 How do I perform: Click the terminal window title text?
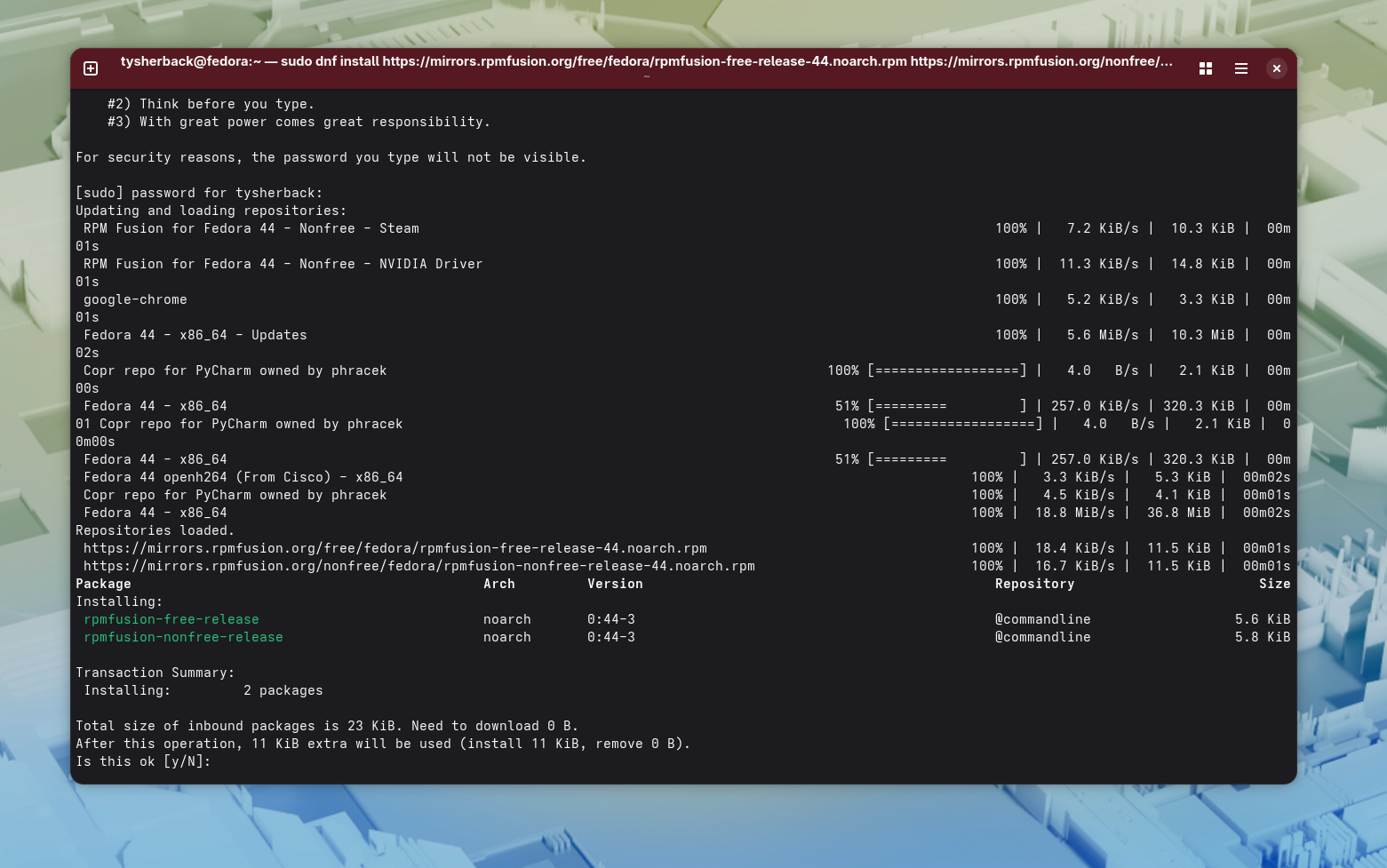(x=647, y=61)
